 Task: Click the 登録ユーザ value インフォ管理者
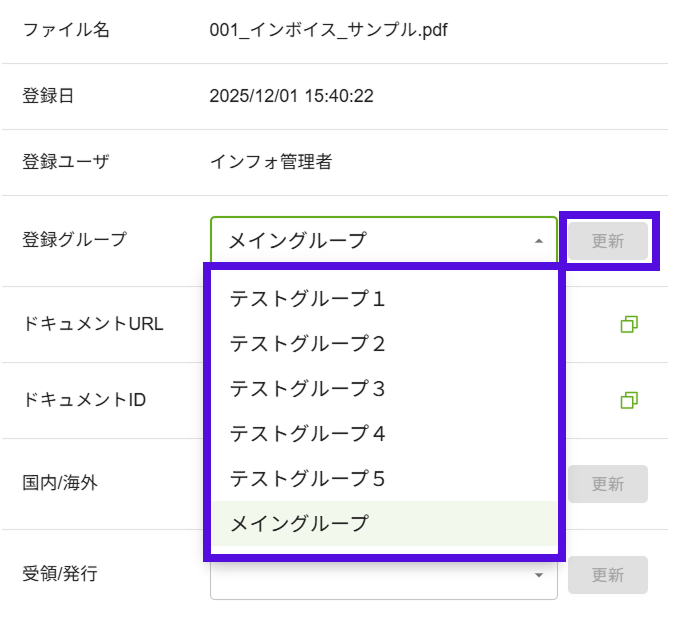pos(270,161)
